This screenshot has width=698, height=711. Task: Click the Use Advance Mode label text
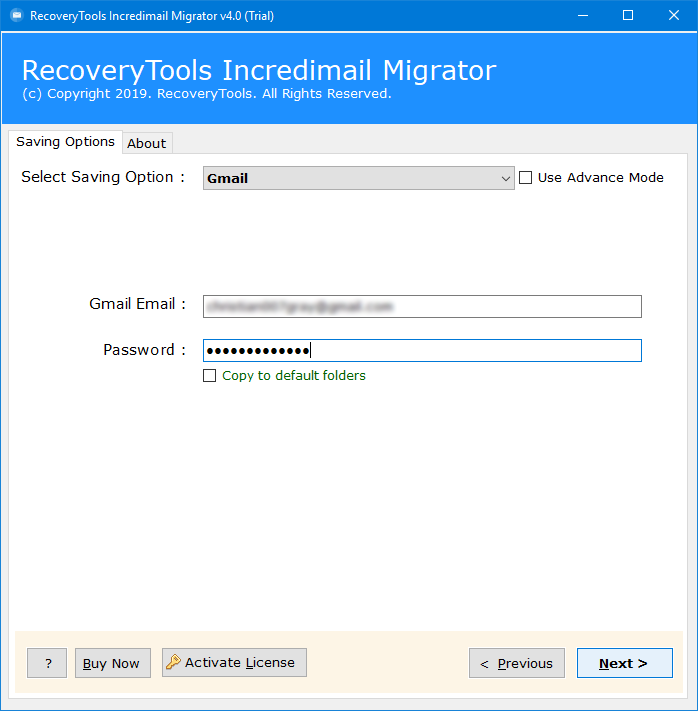point(600,177)
